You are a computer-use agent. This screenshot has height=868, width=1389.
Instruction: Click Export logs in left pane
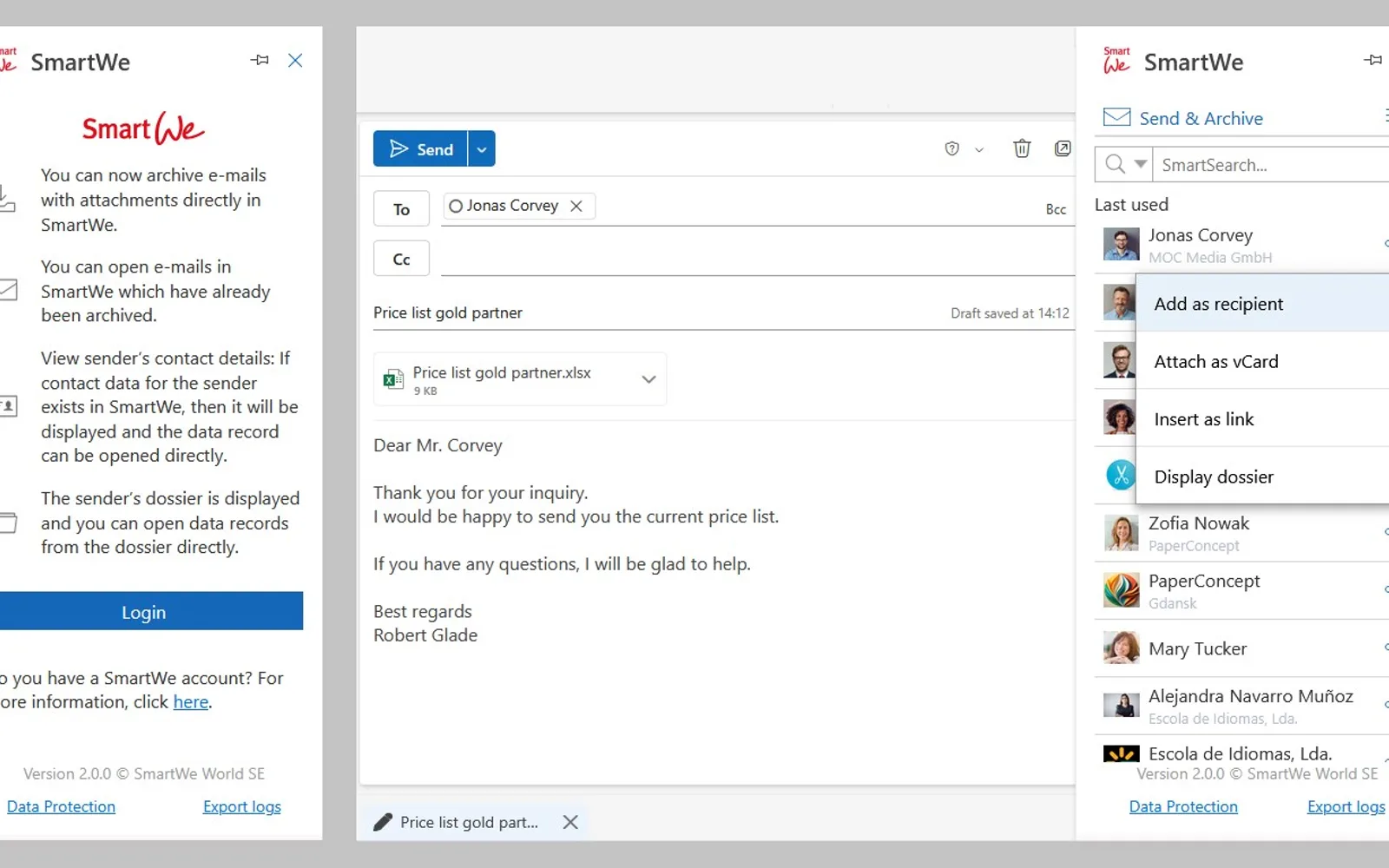(x=242, y=806)
